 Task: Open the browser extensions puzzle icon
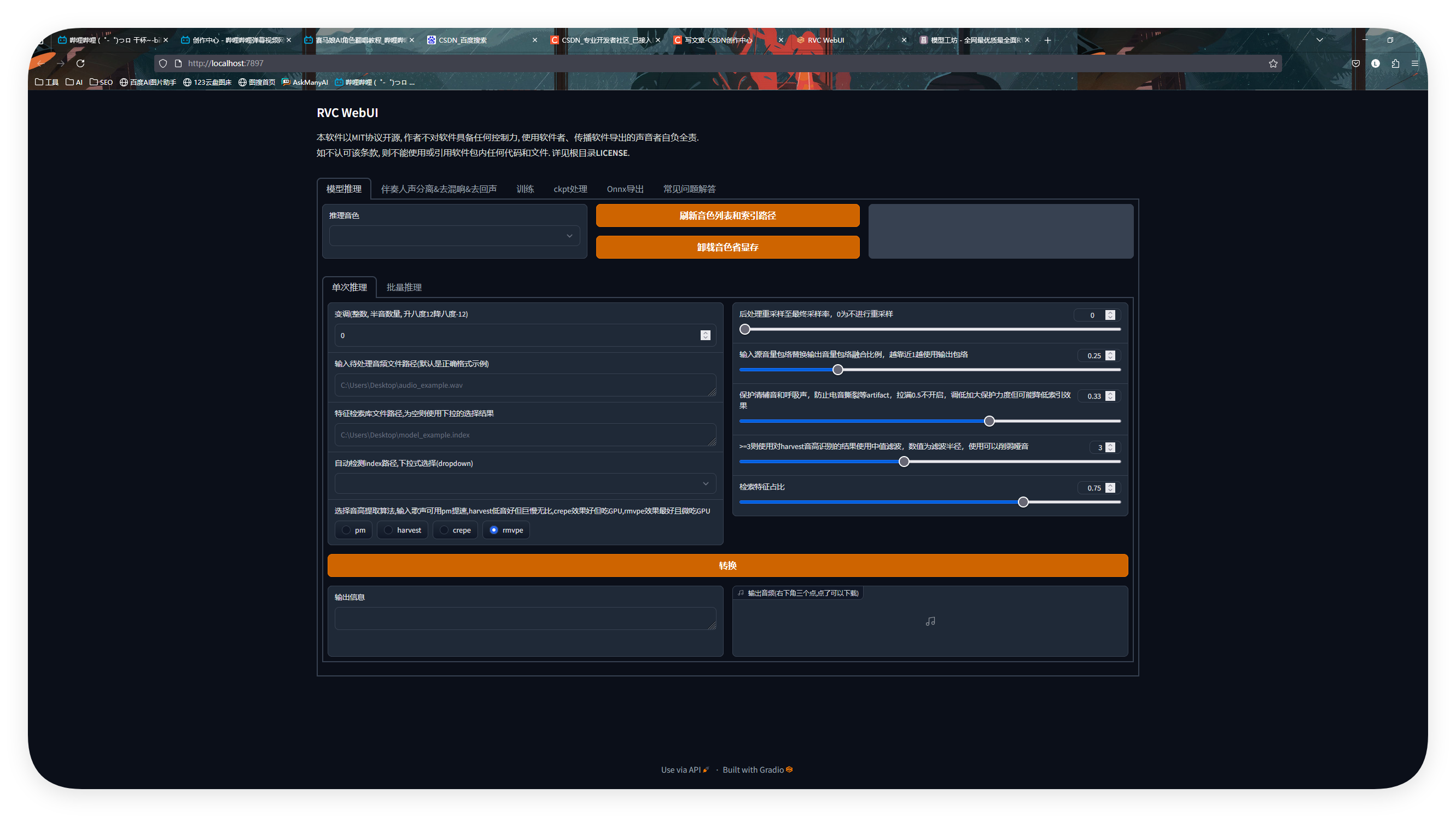[1395, 63]
